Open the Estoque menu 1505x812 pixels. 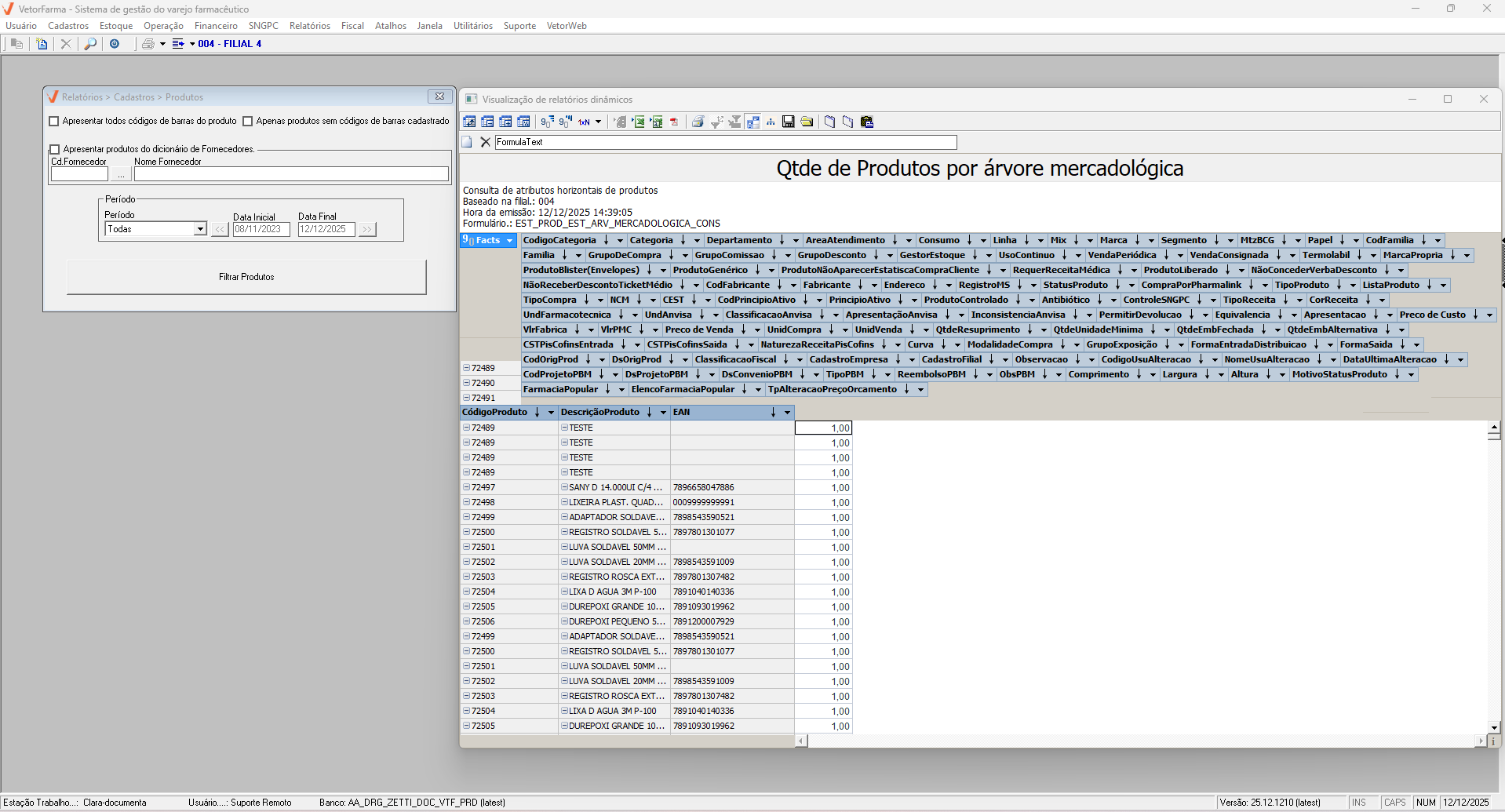point(116,26)
